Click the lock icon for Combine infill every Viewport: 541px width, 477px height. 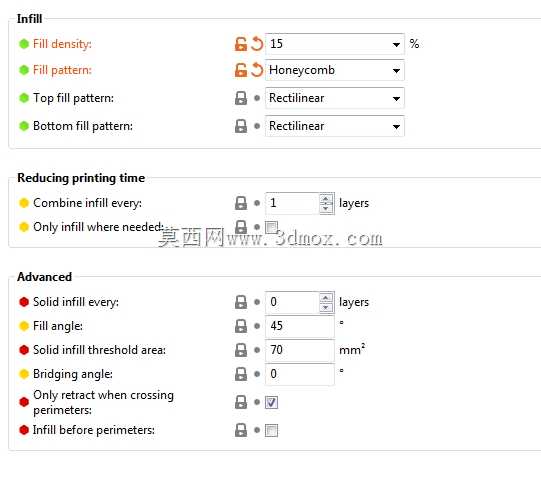coord(241,203)
